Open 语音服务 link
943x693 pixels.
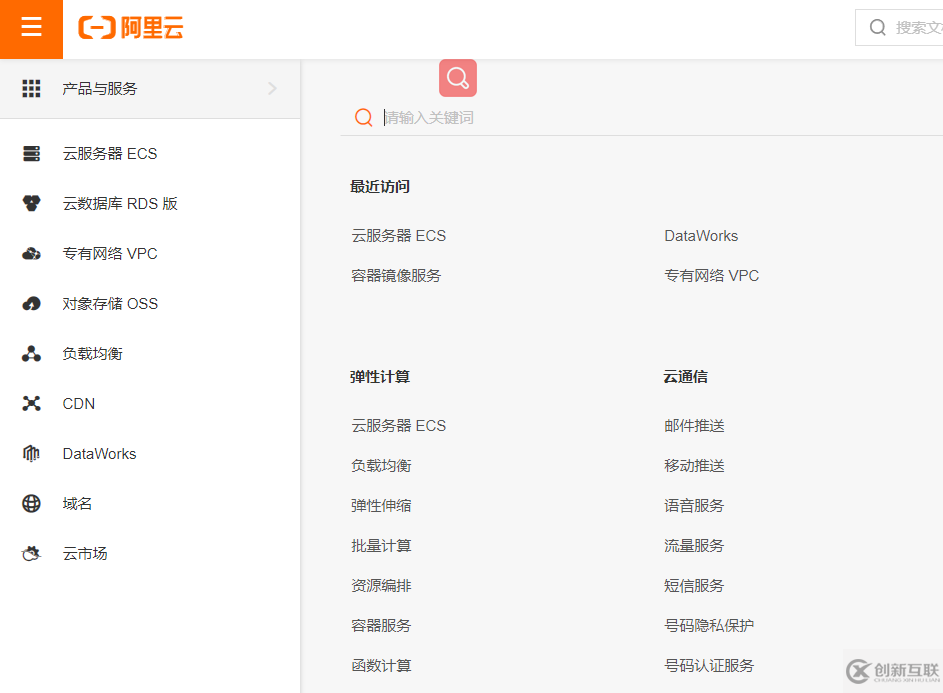[694, 505]
